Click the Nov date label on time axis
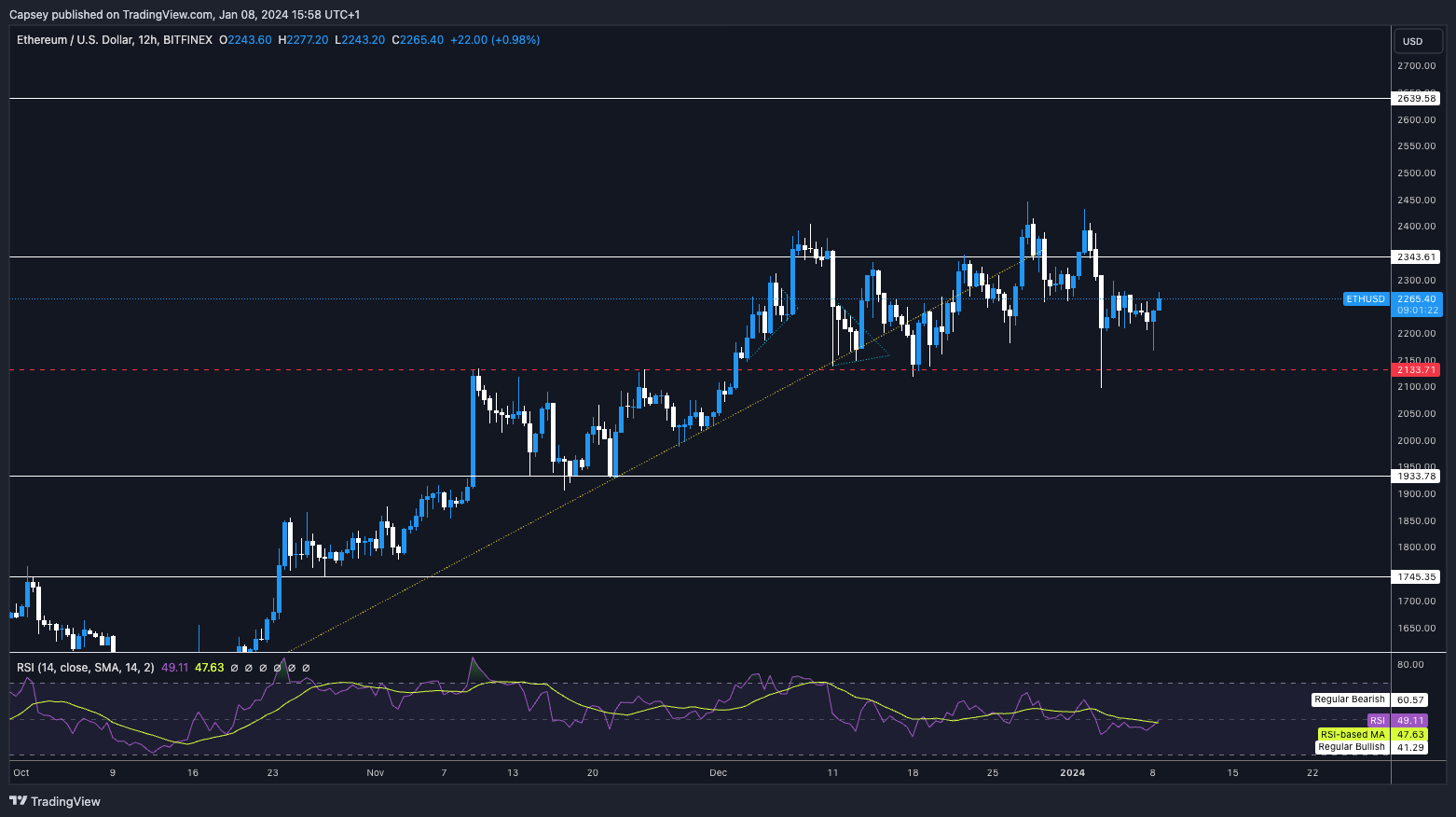This screenshot has height=817, width=1456. pos(376,772)
